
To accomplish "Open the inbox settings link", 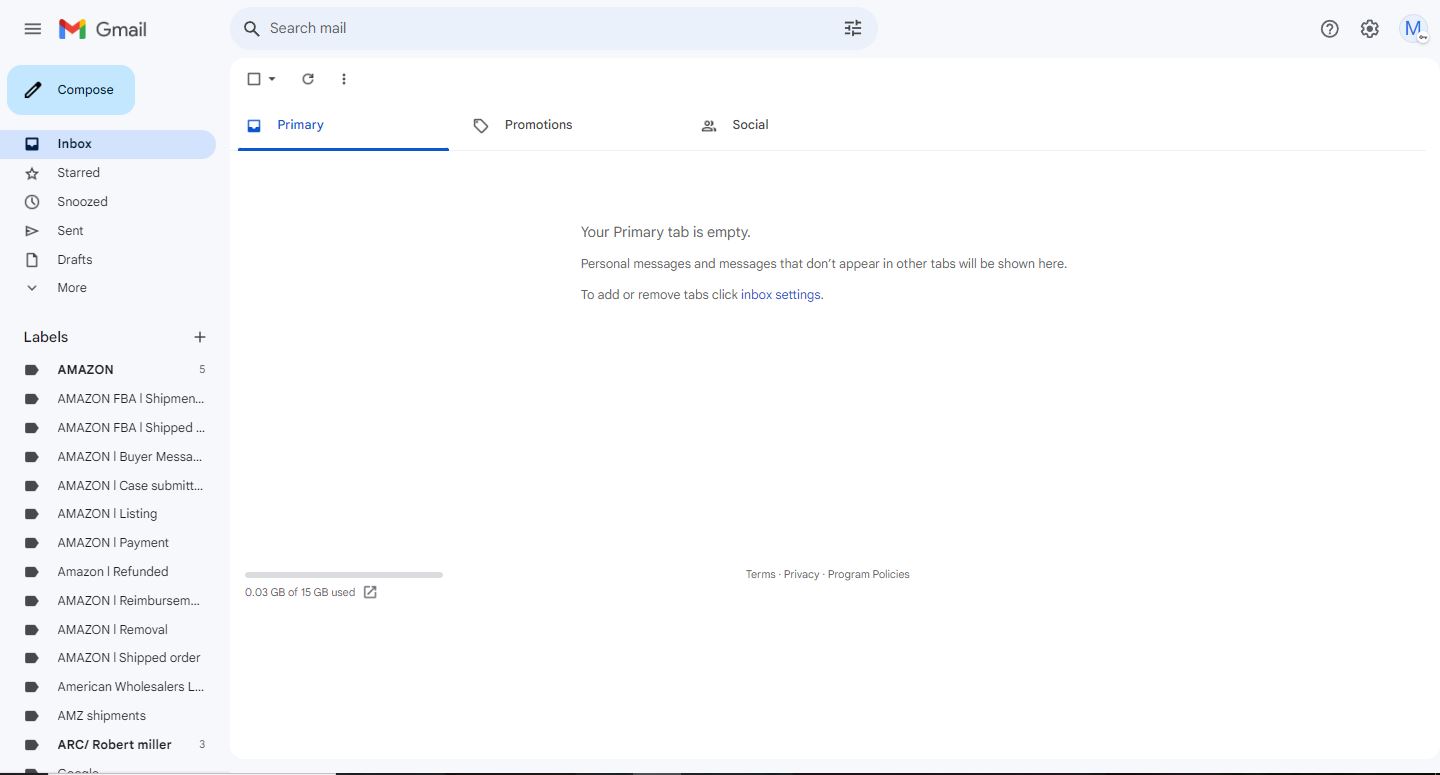I will (x=781, y=295).
